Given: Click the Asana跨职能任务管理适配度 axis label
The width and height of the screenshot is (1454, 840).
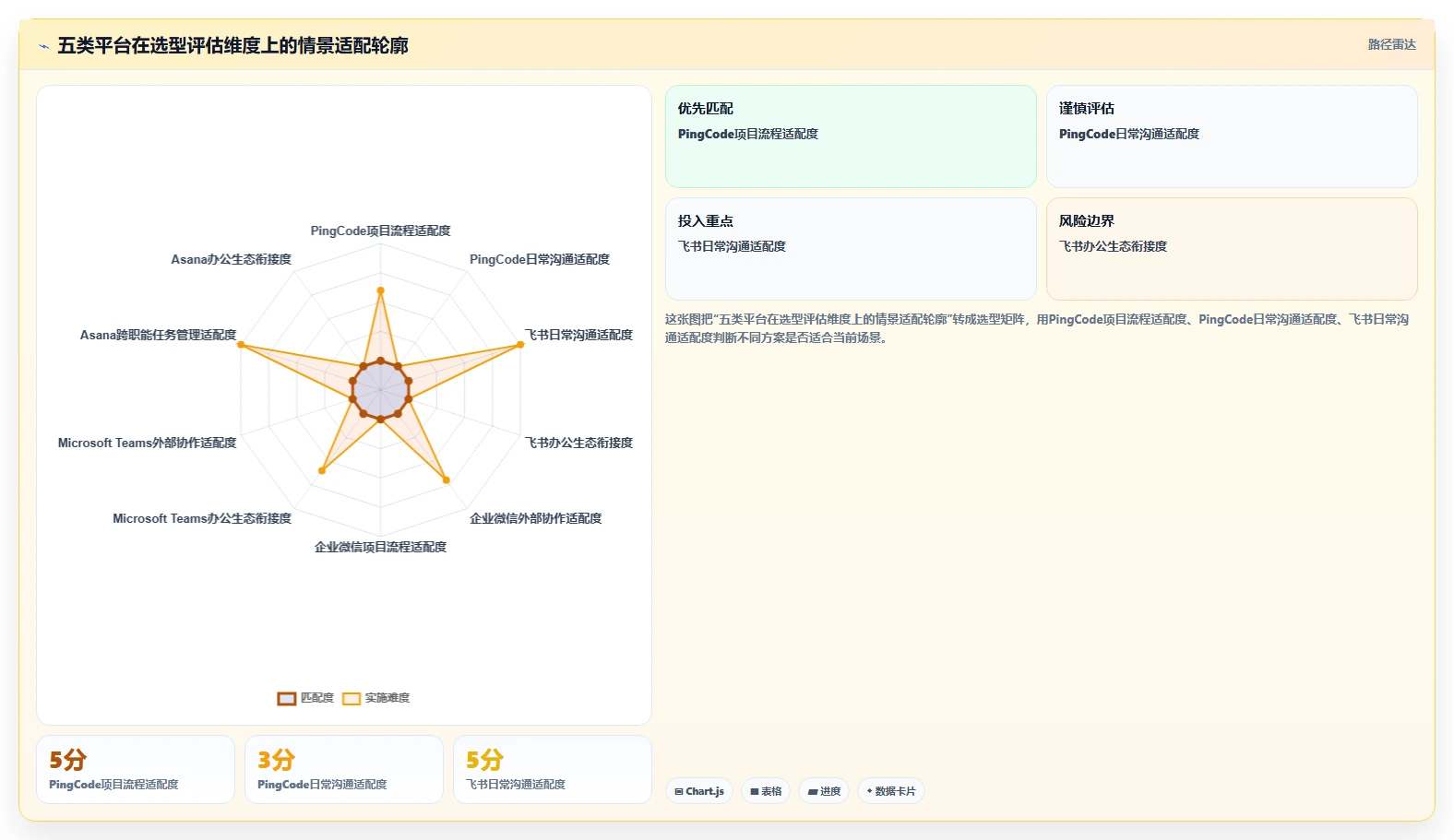Looking at the screenshot, I should pyautogui.click(x=158, y=335).
